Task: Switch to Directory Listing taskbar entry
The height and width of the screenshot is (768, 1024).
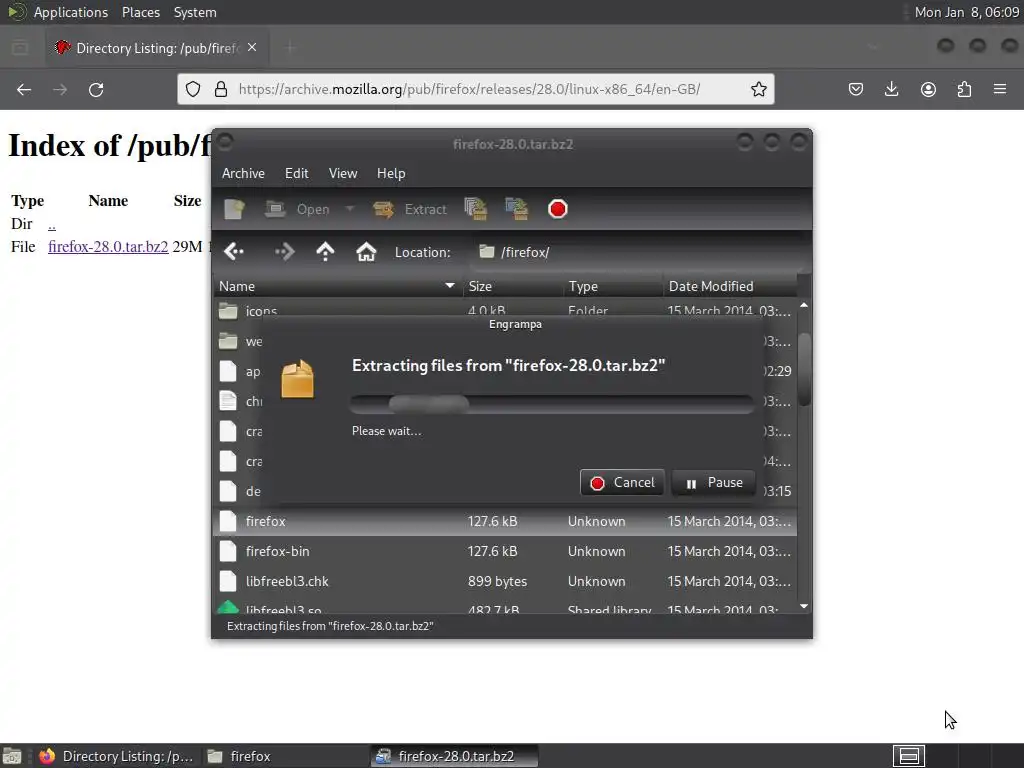Action: (116, 756)
